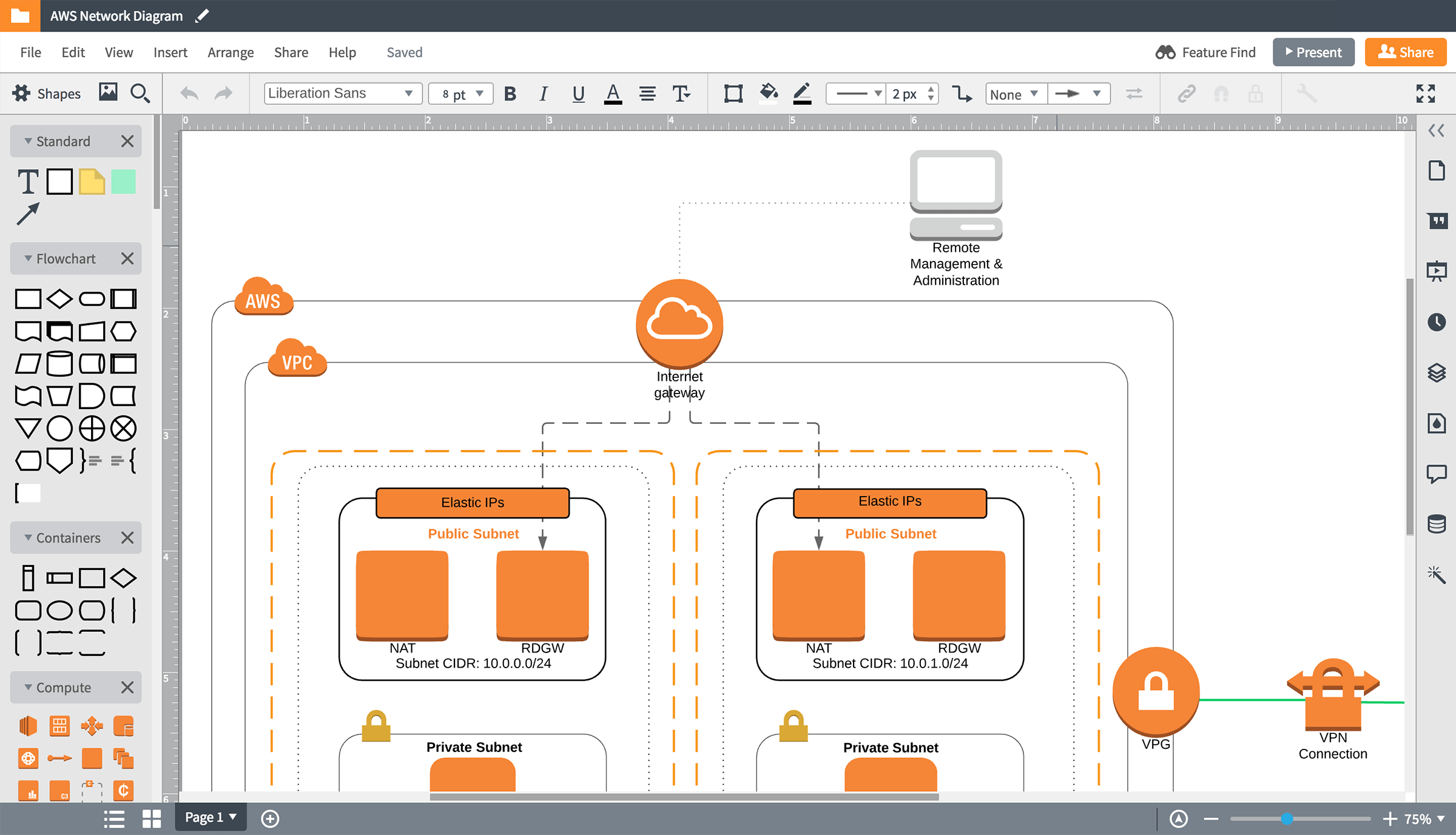This screenshot has height=835, width=1456.
Task: Open the chat bubble panel
Action: pyautogui.click(x=1437, y=474)
